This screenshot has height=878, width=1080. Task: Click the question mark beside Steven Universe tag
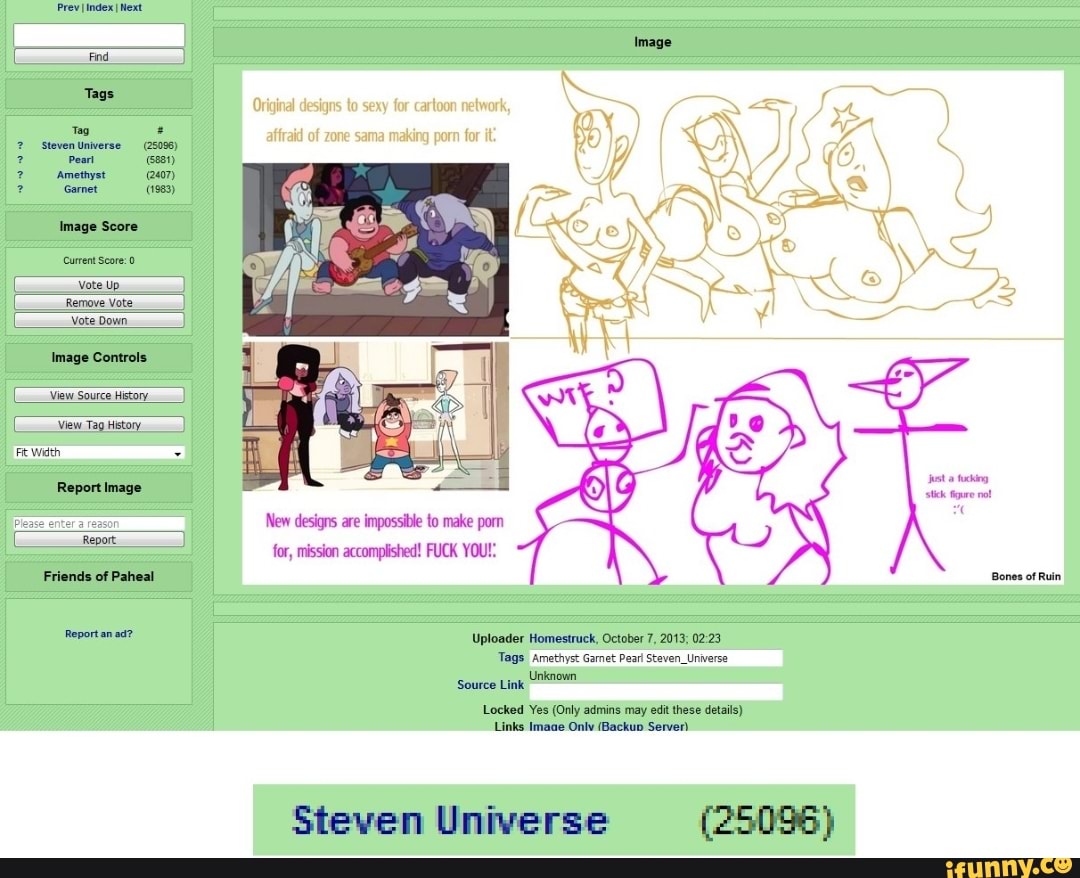click(x=18, y=146)
